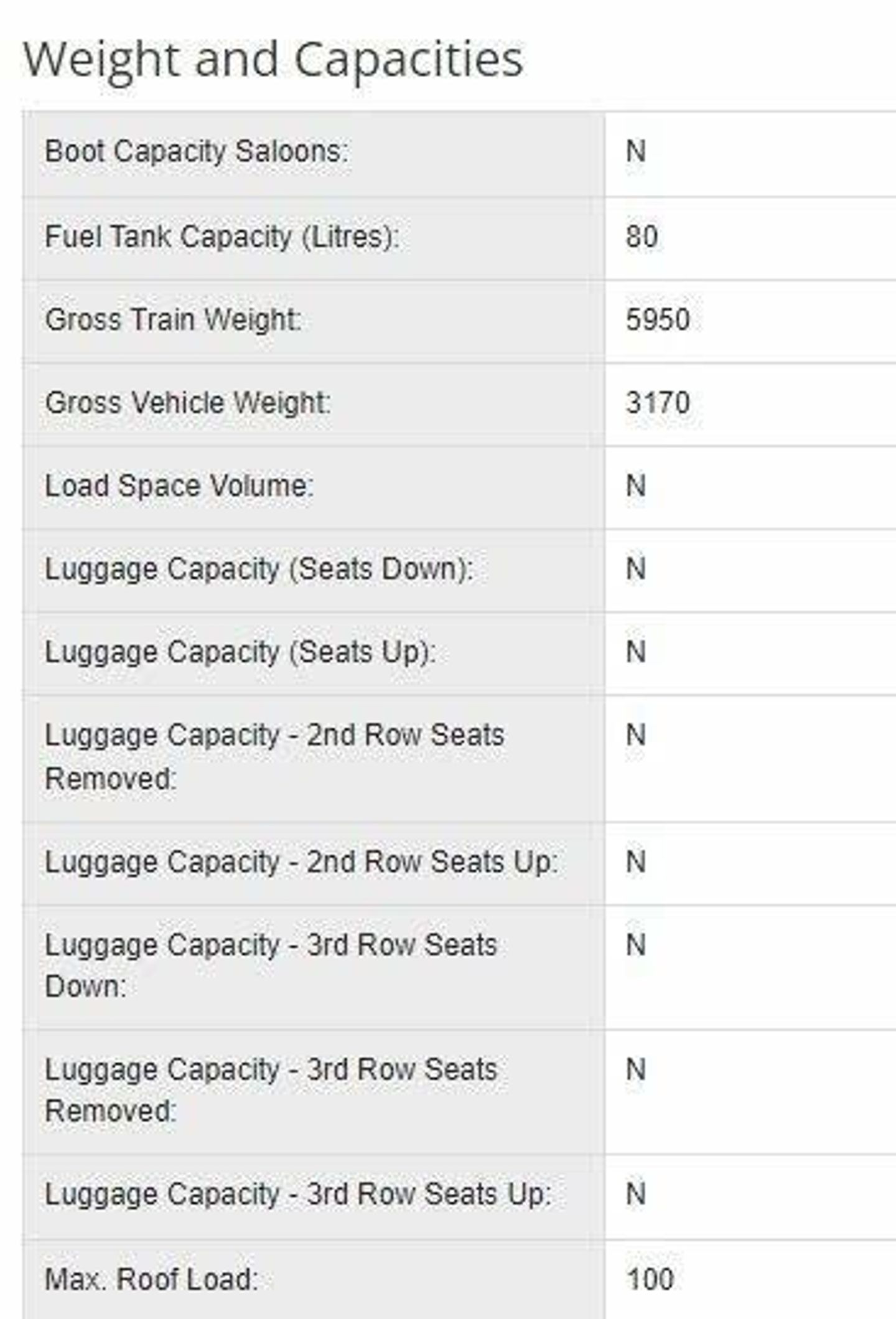Click the Load Space Volume row label
The image size is (896, 1319).
[x=179, y=486]
